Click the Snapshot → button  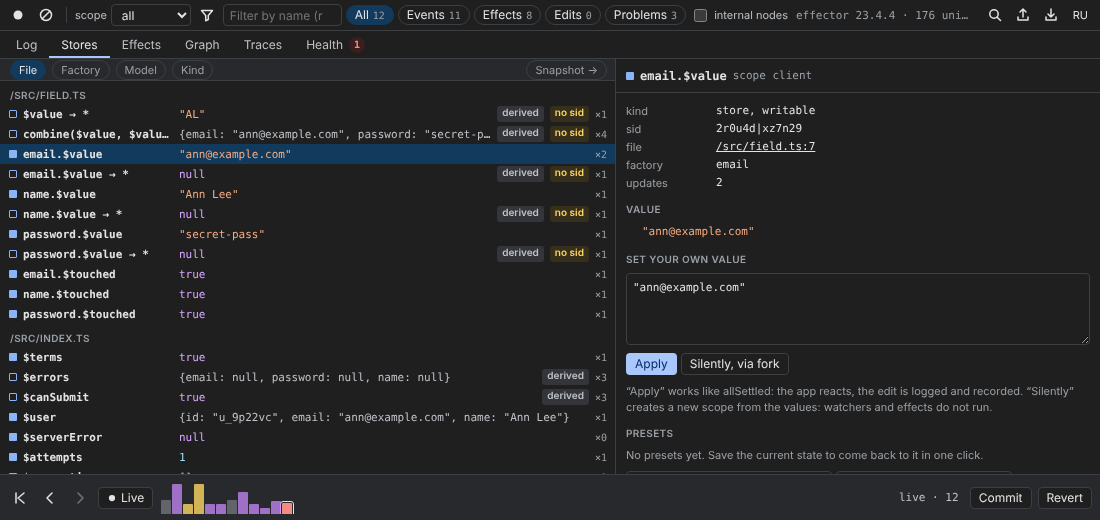(x=565, y=70)
